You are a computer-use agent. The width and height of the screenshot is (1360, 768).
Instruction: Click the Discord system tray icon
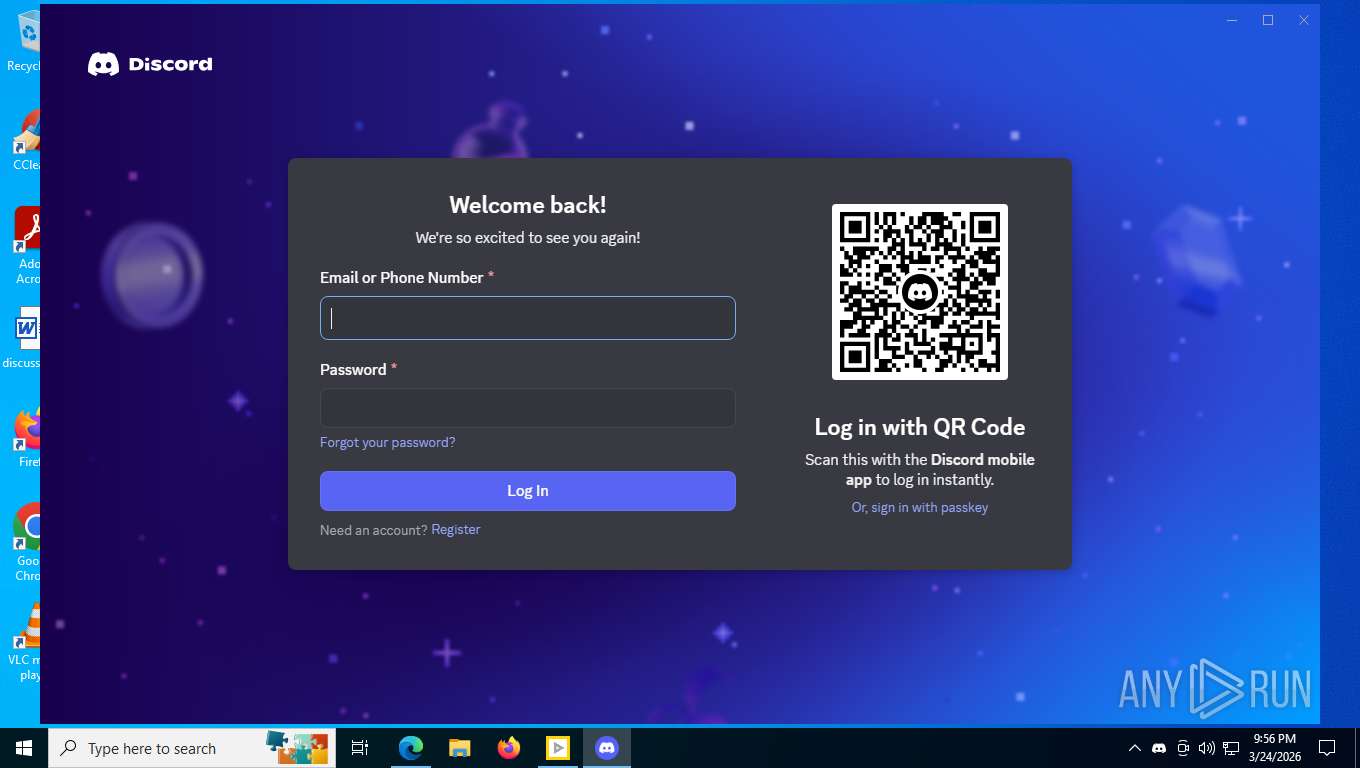click(x=1159, y=748)
